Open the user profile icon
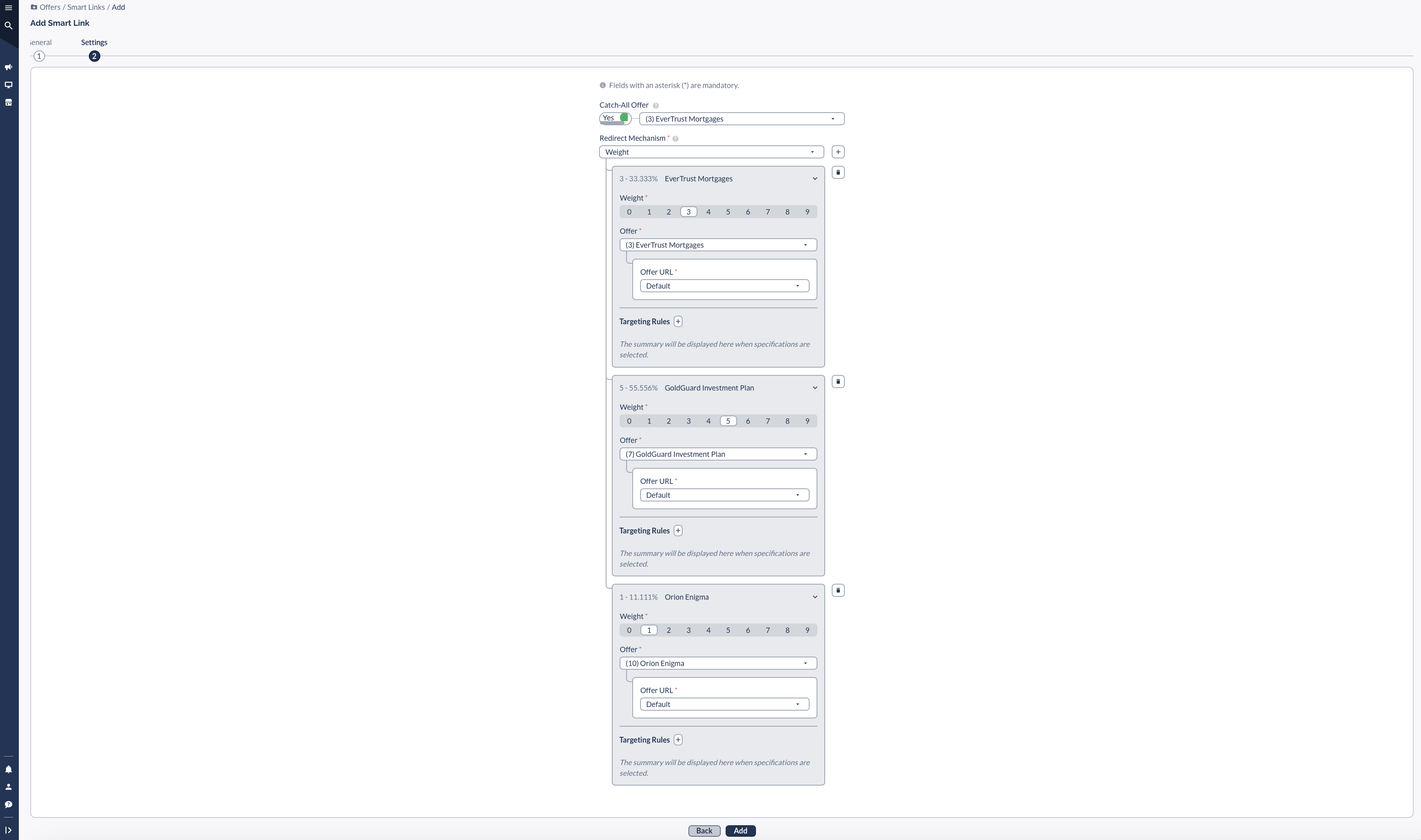Screen dimensions: 1421x840 pyautogui.click(x=9, y=787)
